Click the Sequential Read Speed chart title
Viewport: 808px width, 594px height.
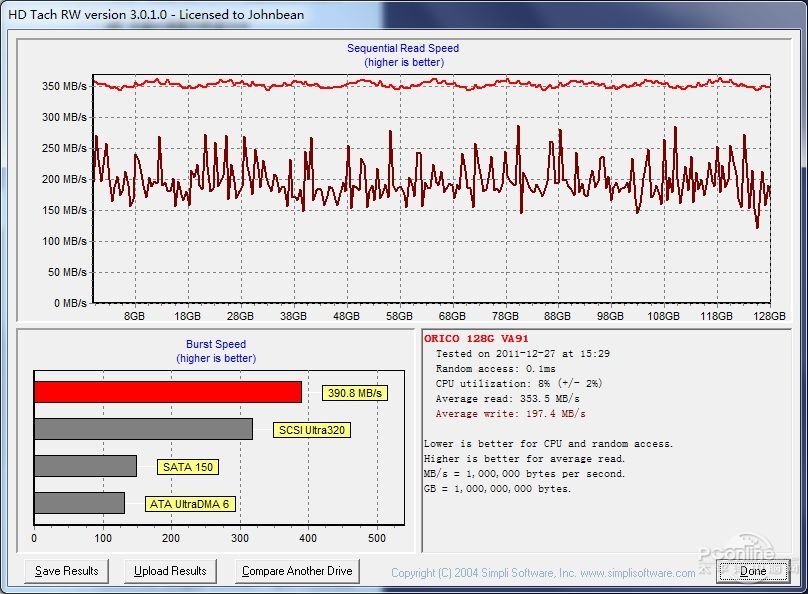point(403,48)
